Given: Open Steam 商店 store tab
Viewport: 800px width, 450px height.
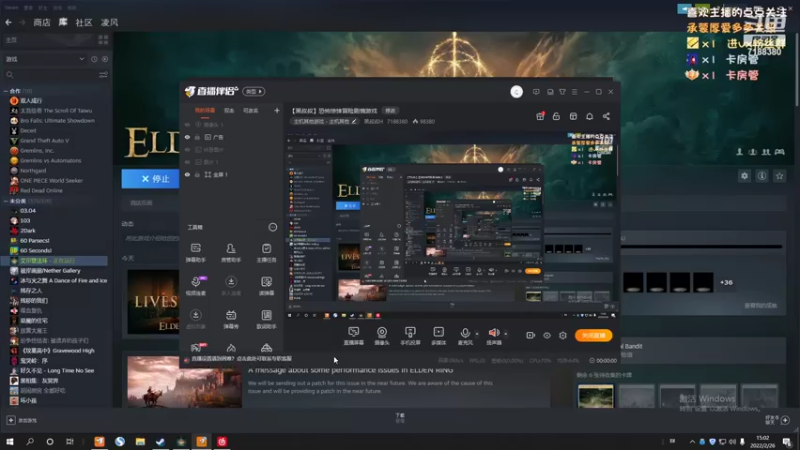Looking at the screenshot, I should pyautogui.click(x=42, y=22).
